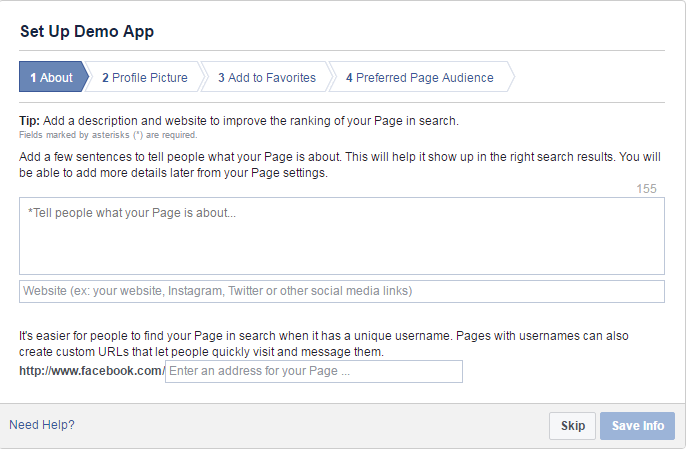Screen dimensions: 686x449
Task: Select the 1 About step tab
Action: 52,77
